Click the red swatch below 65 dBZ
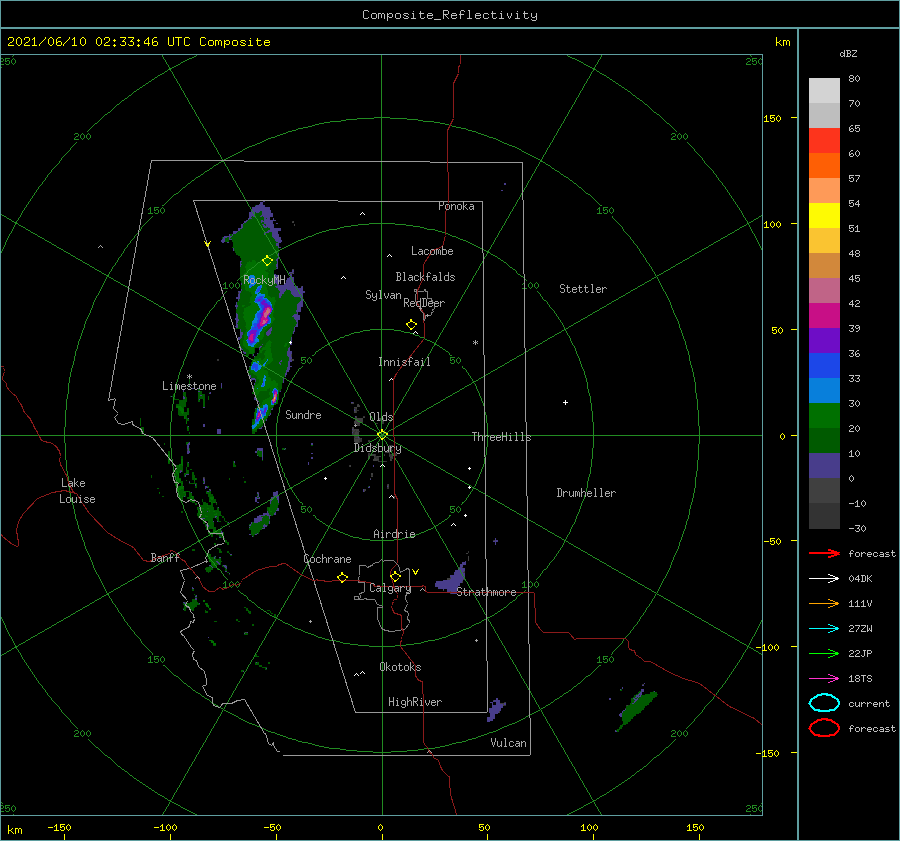900x841 pixels. (824, 141)
